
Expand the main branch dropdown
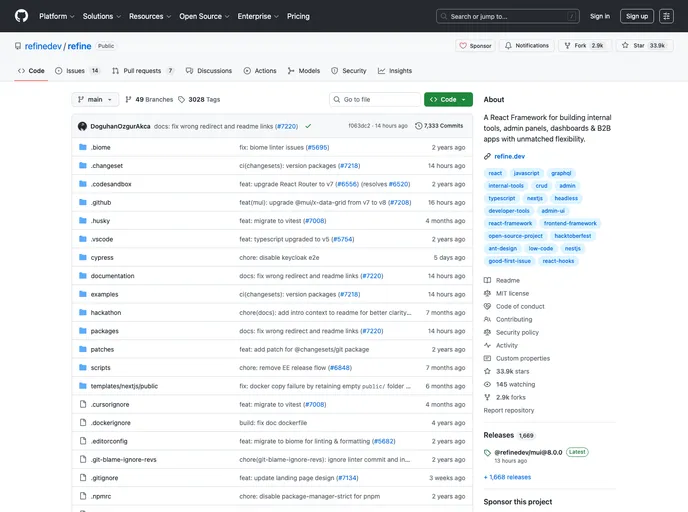tap(96, 100)
